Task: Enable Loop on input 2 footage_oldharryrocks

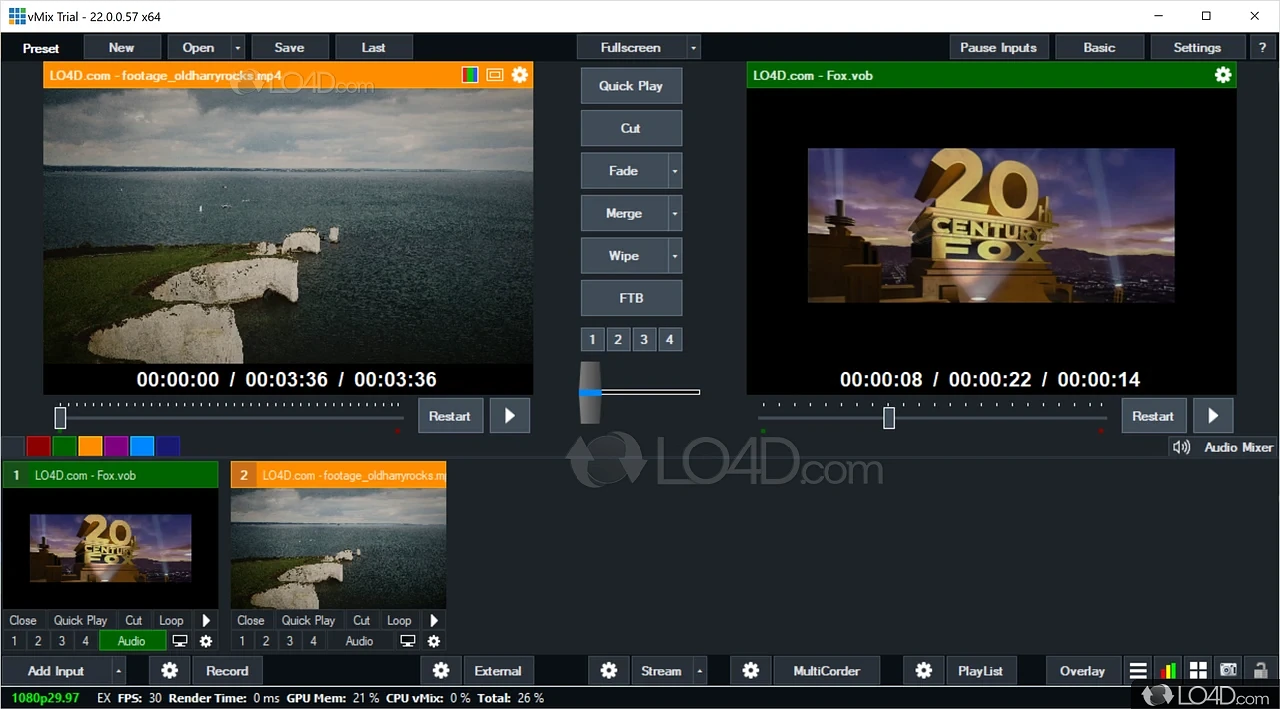Action: click(399, 620)
